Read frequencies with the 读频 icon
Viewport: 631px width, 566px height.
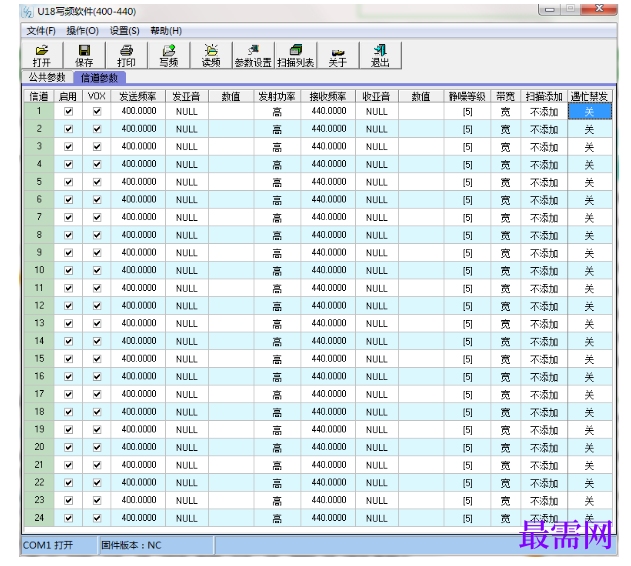[x=211, y=56]
